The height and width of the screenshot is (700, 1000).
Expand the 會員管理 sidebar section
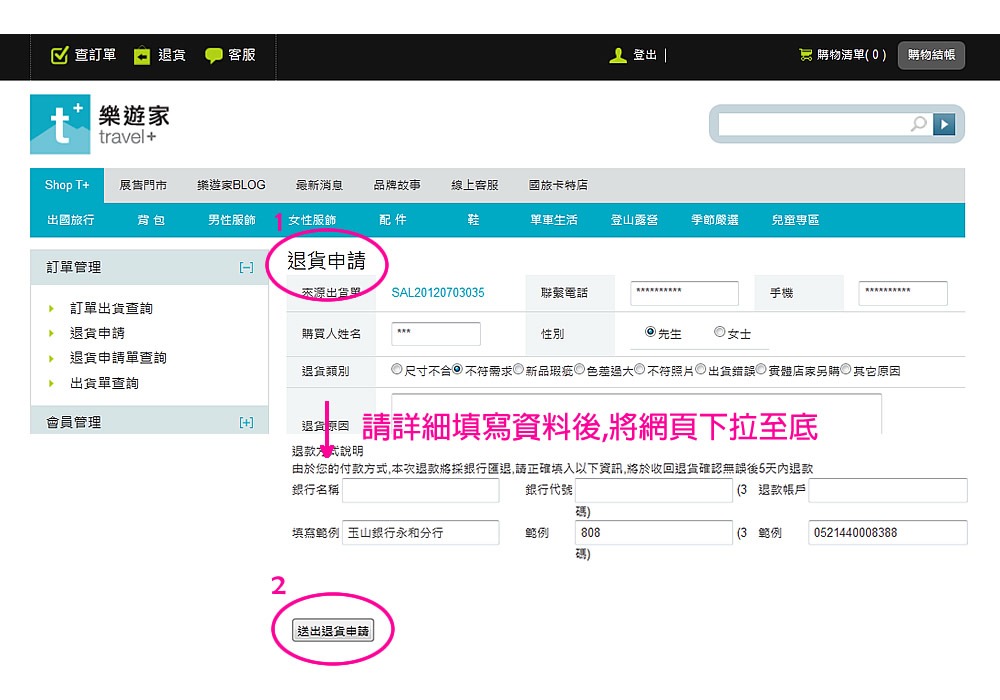coord(246,423)
